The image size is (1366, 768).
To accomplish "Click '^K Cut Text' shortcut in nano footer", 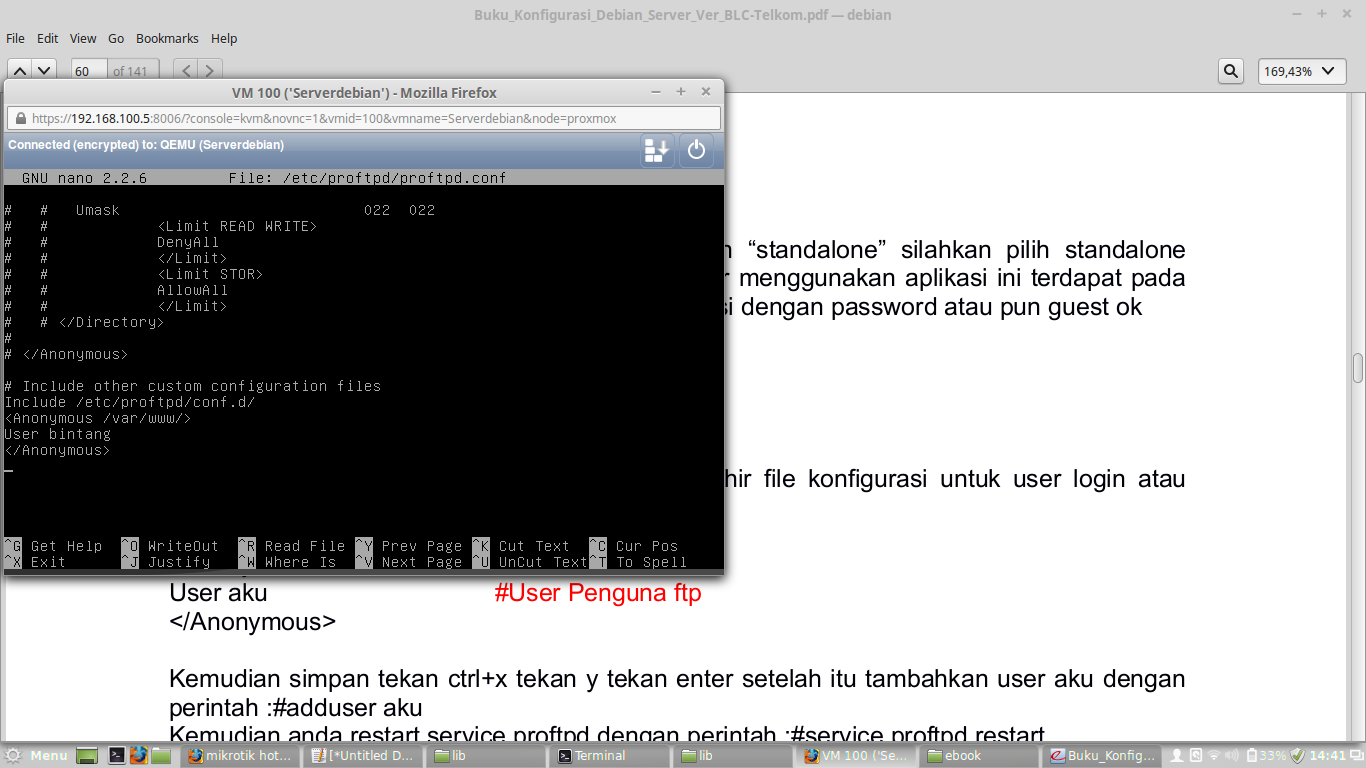I will coord(521,546).
